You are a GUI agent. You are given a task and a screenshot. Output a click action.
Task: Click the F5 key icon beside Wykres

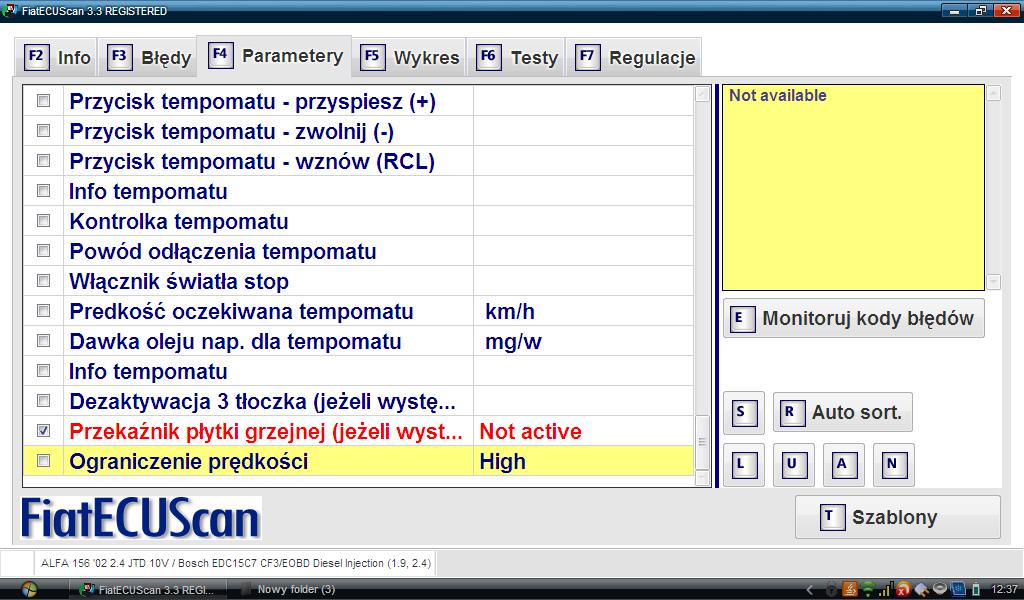click(x=372, y=57)
